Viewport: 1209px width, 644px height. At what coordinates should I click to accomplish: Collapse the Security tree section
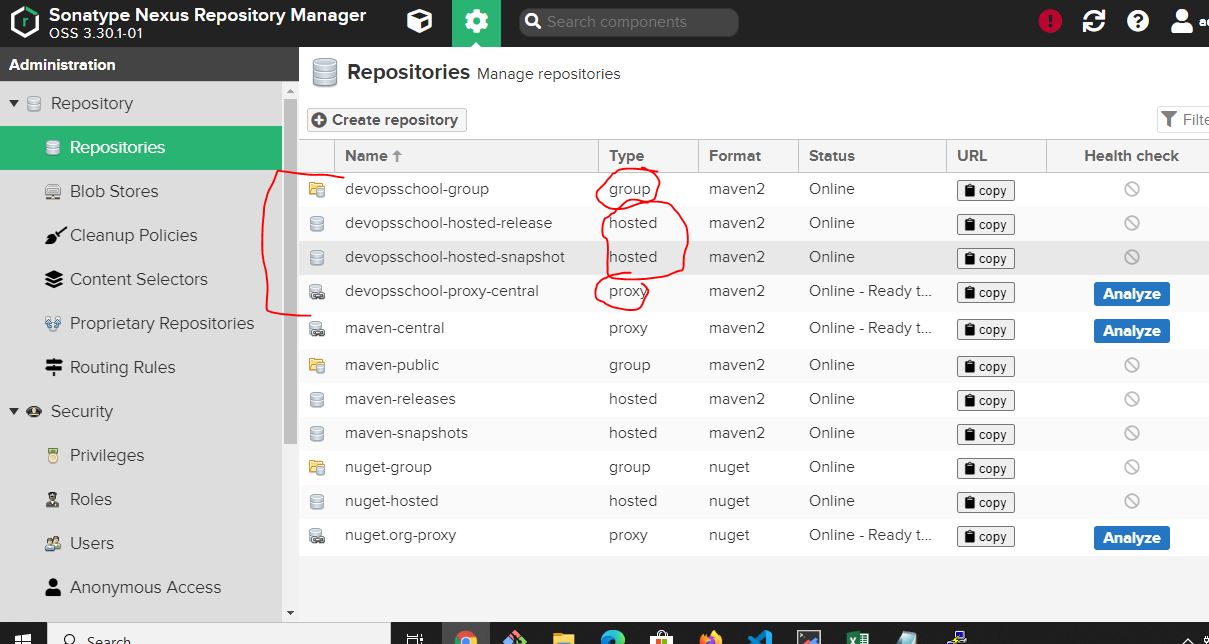coord(14,411)
